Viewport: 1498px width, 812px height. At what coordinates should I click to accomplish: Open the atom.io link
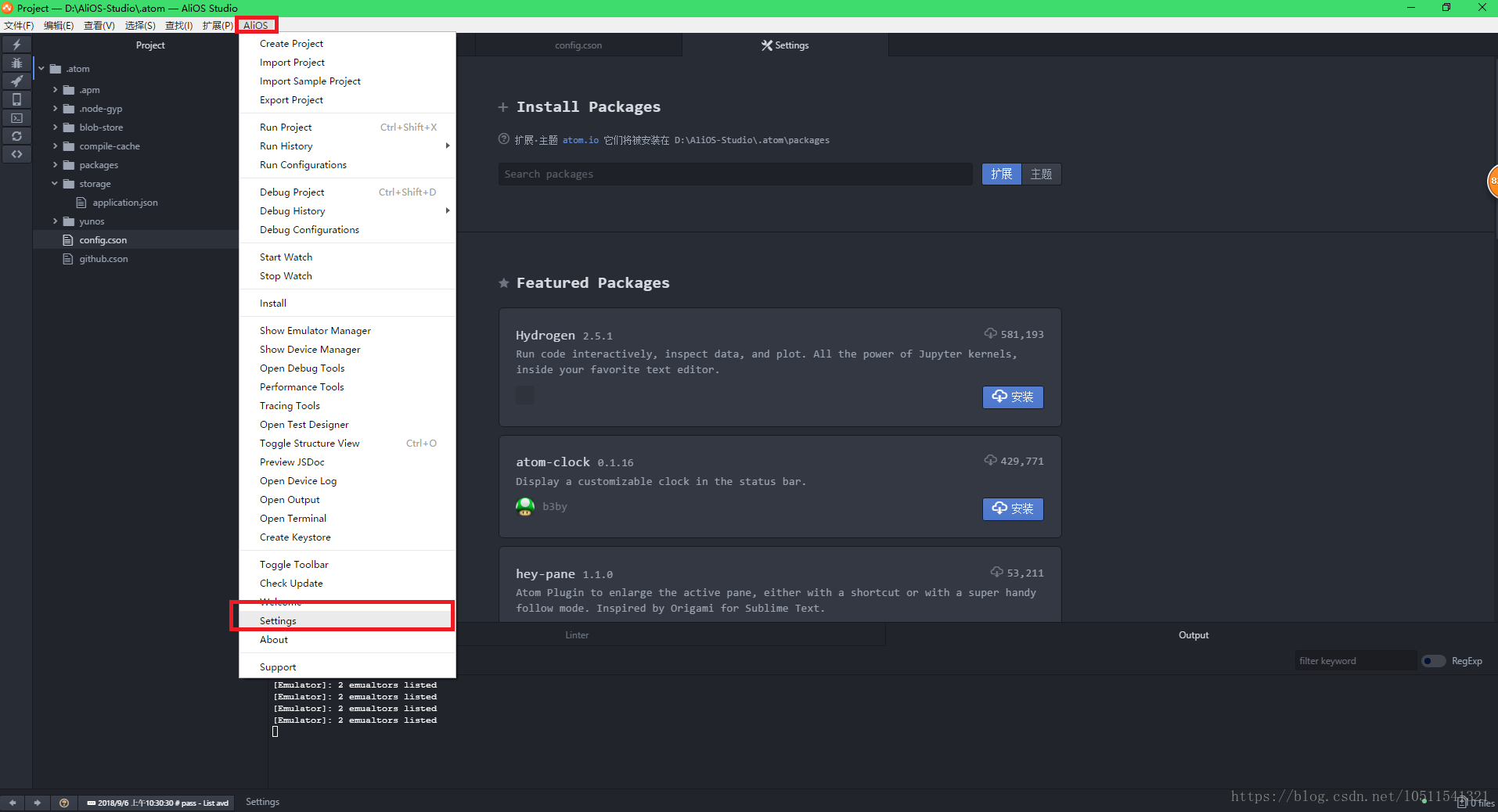pyautogui.click(x=580, y=140)
